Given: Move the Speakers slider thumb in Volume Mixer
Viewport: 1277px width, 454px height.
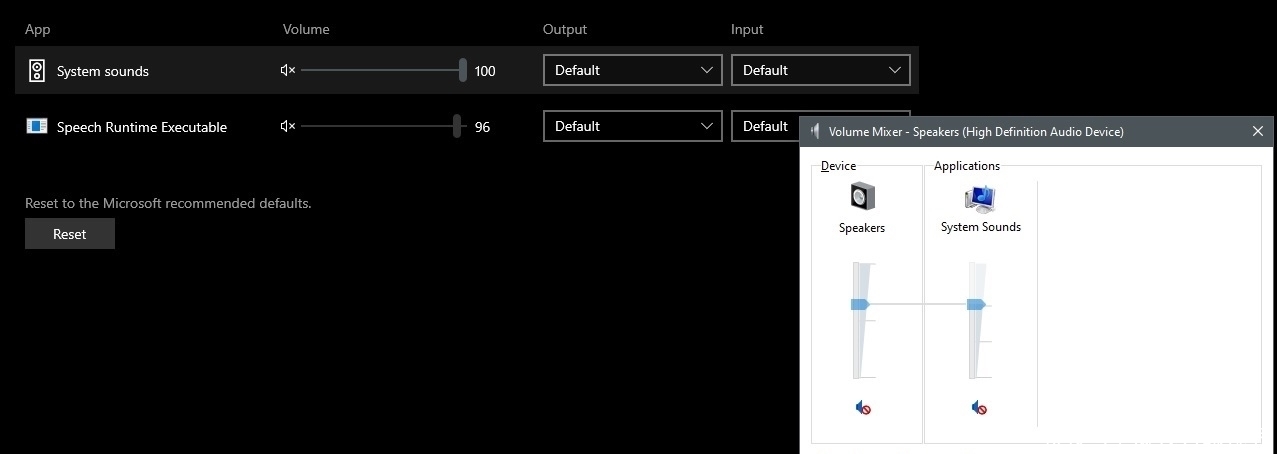Looking at the screenshot, I should (860, 304).
